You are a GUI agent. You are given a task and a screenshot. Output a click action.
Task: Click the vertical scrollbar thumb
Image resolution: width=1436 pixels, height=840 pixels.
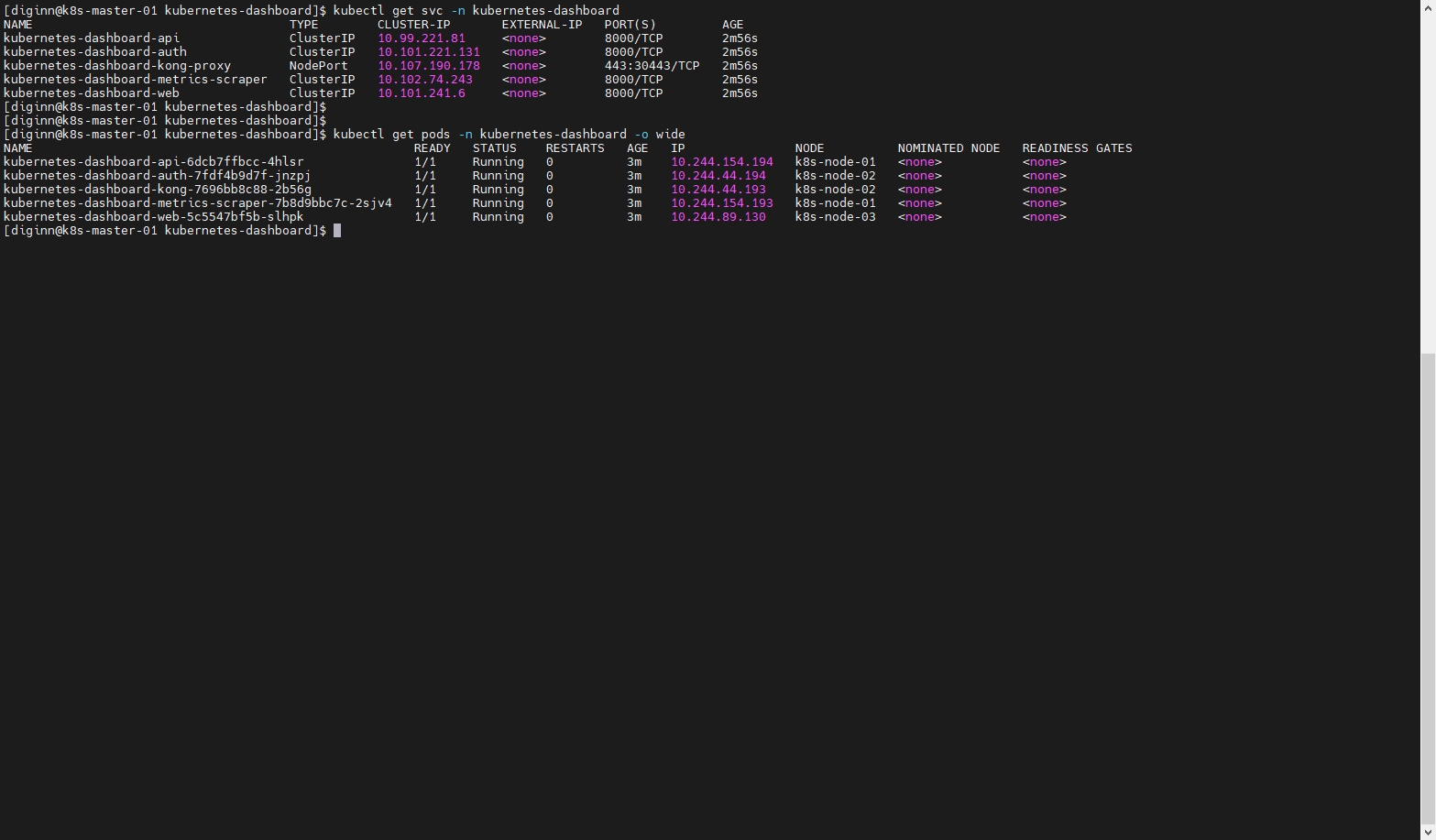tap(1428, 586)
